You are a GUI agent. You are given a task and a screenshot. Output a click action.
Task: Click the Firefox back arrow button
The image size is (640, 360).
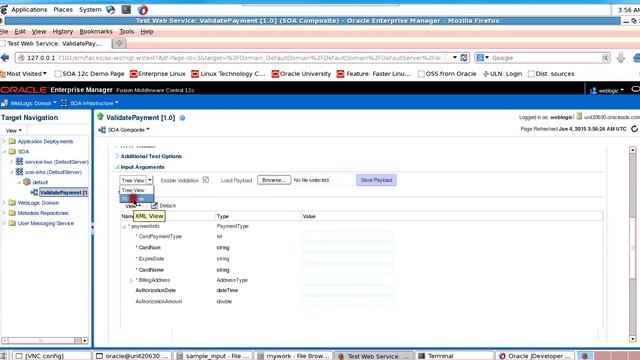point(5,58)
